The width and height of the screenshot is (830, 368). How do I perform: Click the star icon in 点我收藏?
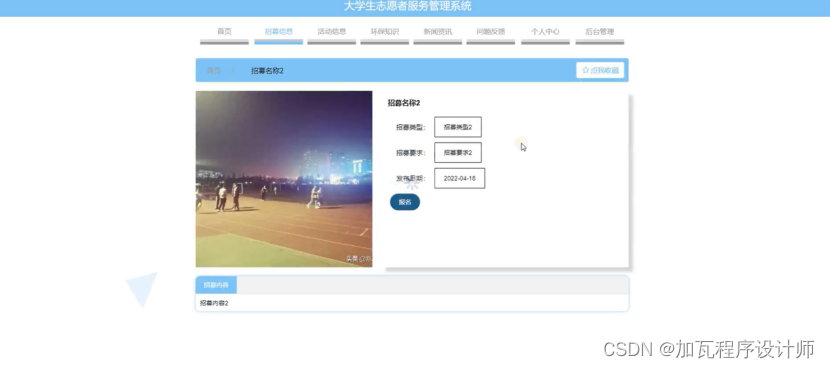[585, 70]
